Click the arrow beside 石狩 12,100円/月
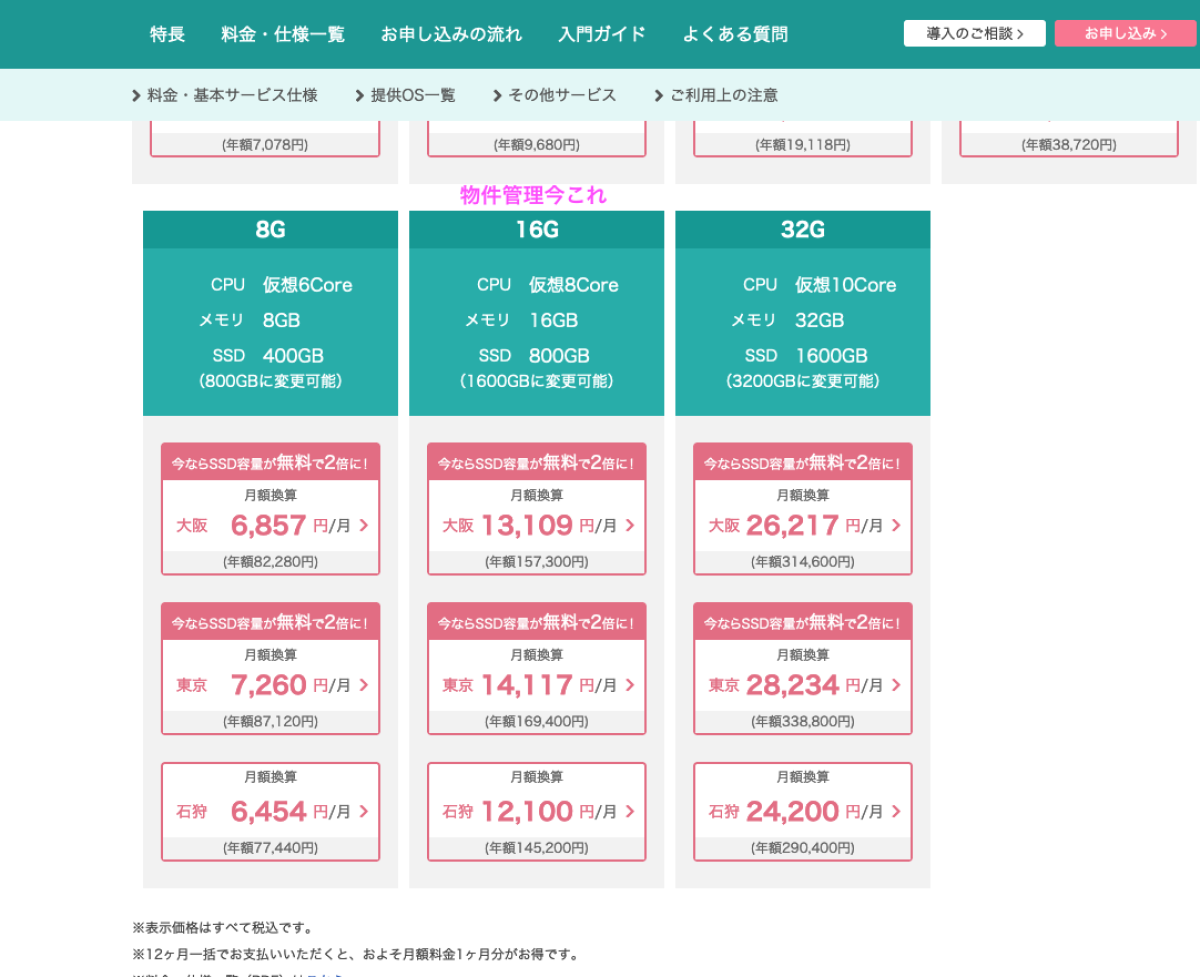1200x977 pixels. coord(630,811)
